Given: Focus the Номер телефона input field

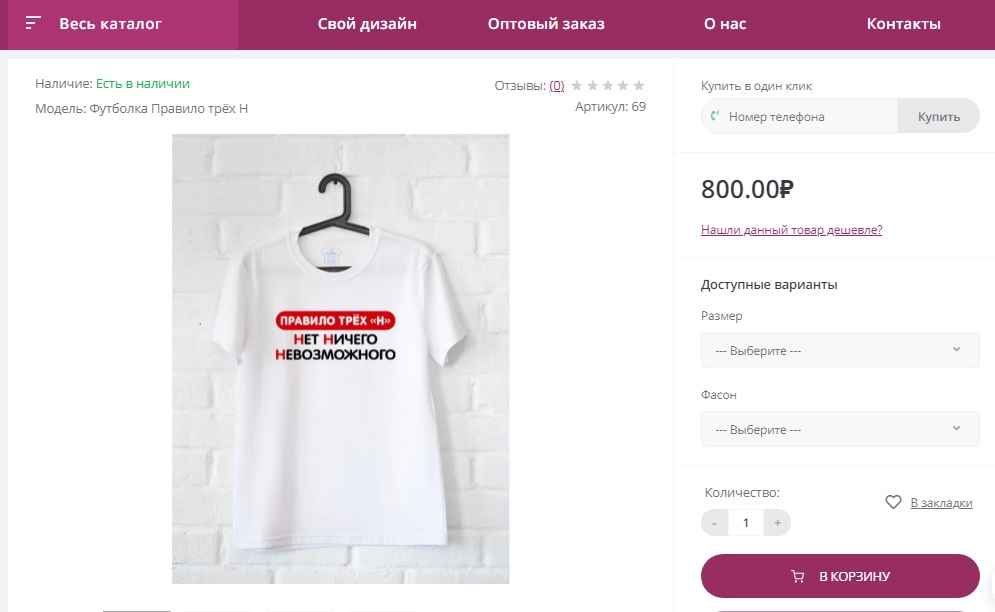Looking at the screenshot, I should point(808,116).
